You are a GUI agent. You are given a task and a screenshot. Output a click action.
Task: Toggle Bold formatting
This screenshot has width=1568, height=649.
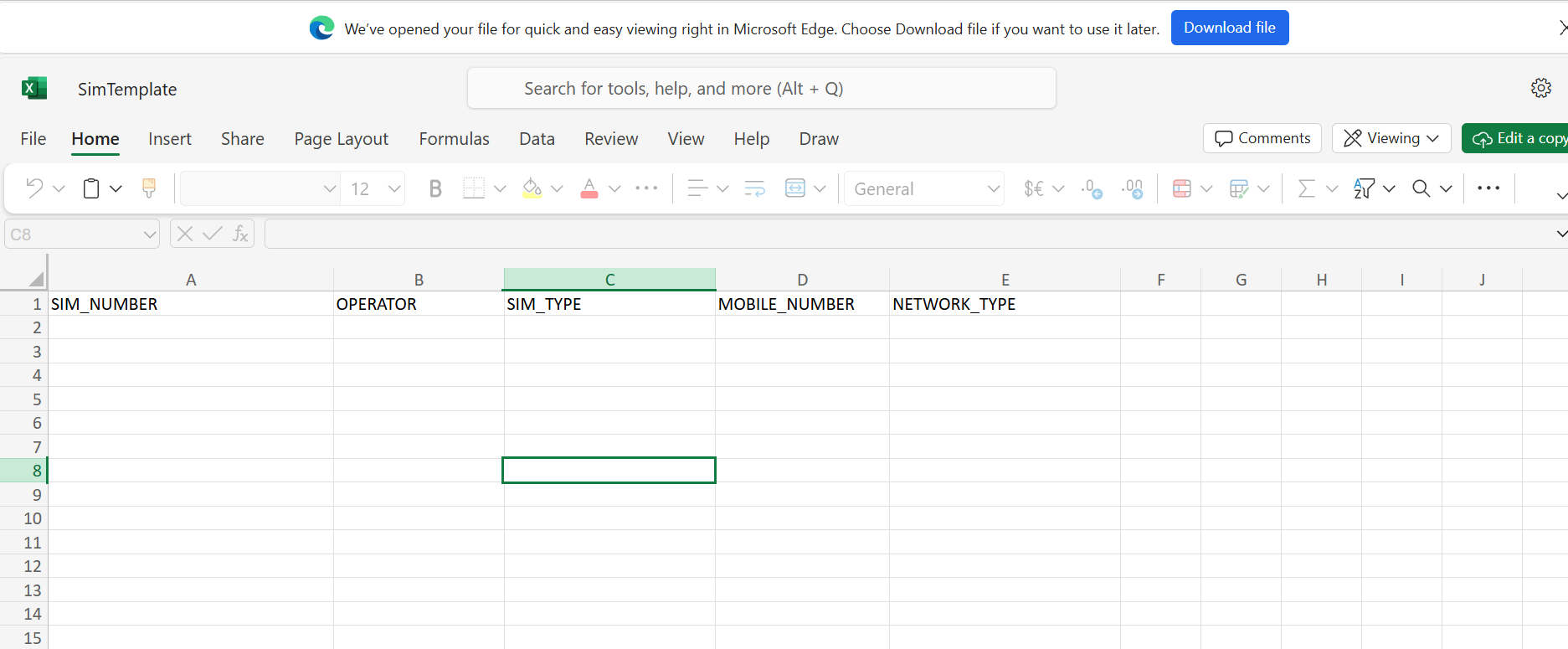pyautogui.click(x=435, y=188)
